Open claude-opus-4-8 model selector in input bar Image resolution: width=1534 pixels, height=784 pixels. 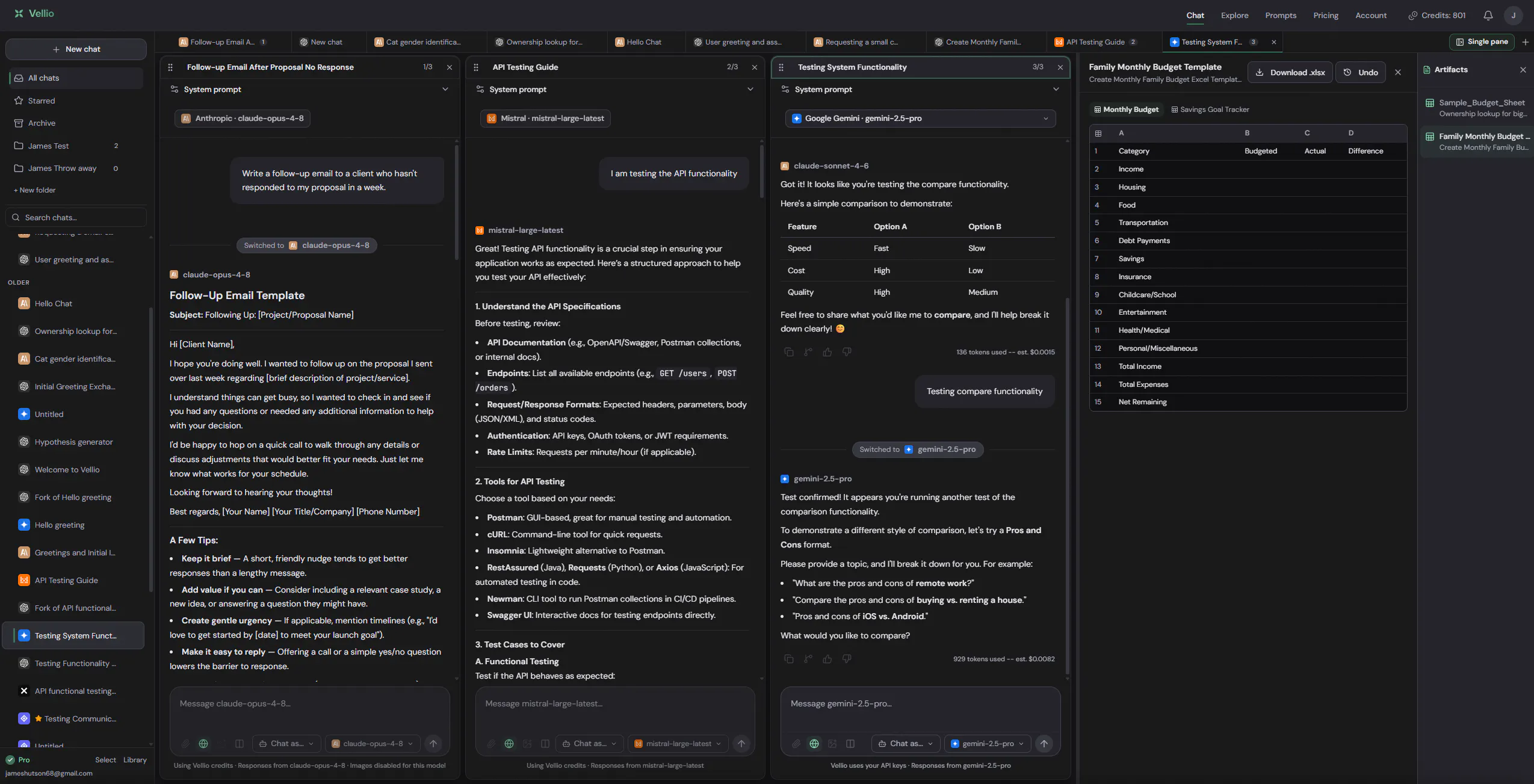coord(373,744)
